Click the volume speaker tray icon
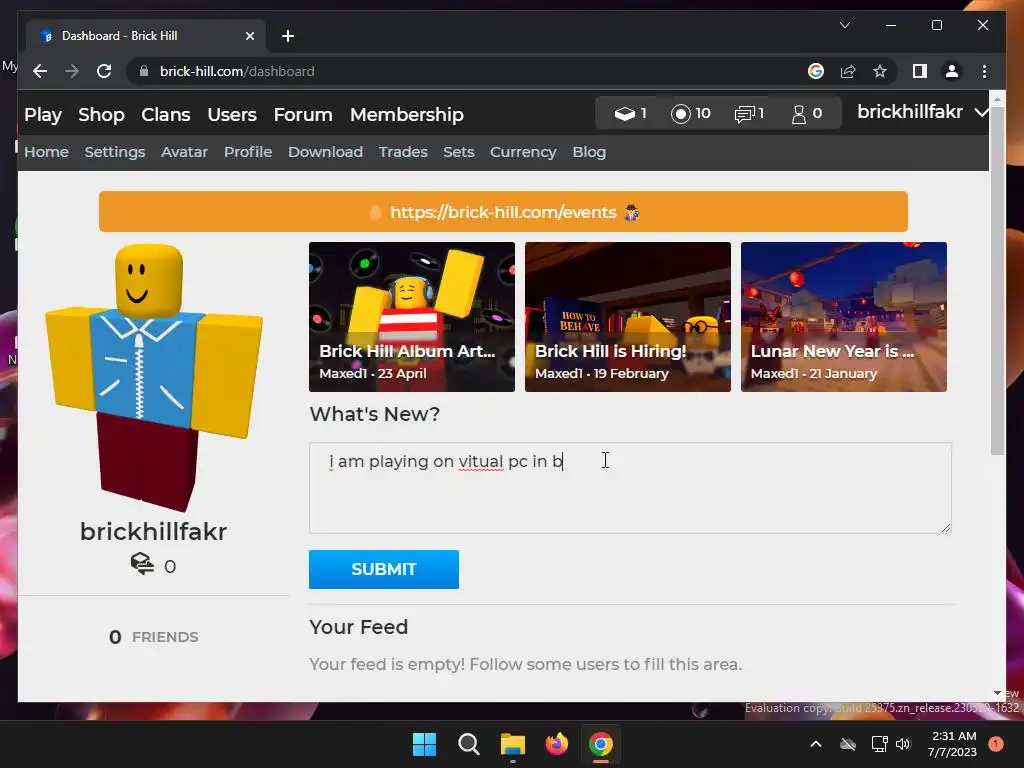 903,744
